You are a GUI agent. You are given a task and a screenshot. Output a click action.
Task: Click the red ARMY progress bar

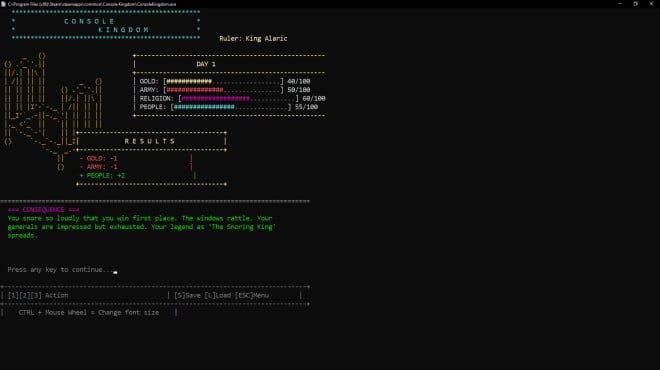point(223,90)
